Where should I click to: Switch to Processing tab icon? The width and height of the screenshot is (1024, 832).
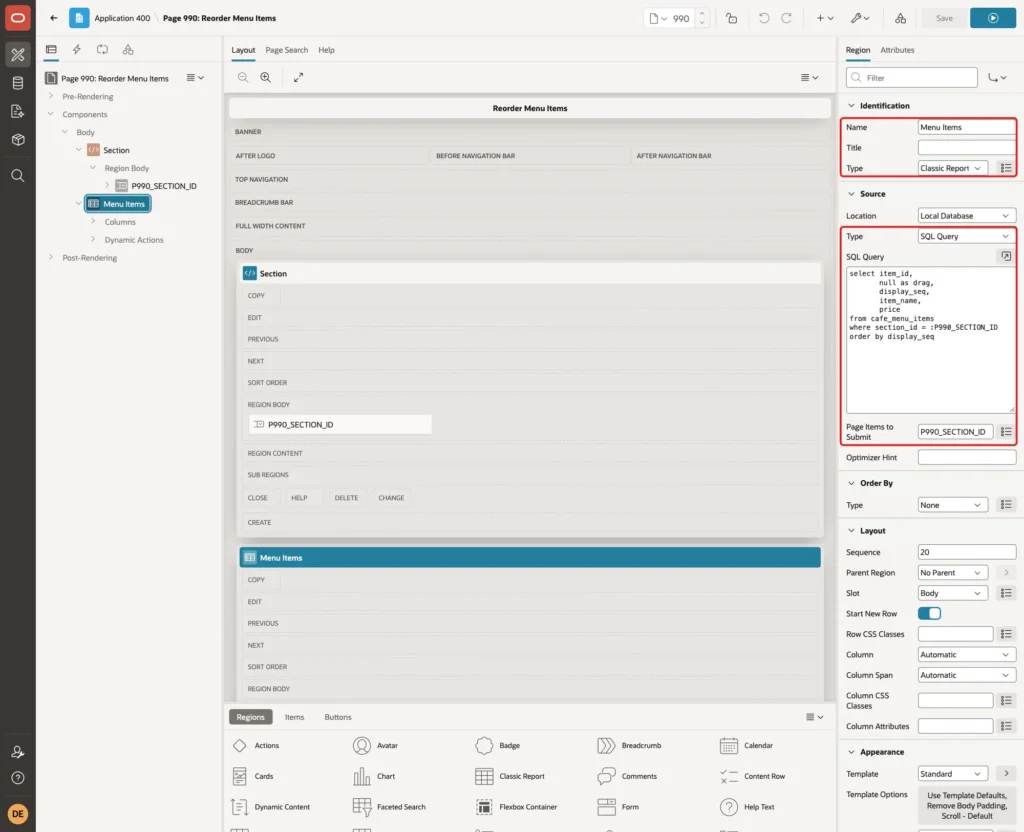click(103, 50)
